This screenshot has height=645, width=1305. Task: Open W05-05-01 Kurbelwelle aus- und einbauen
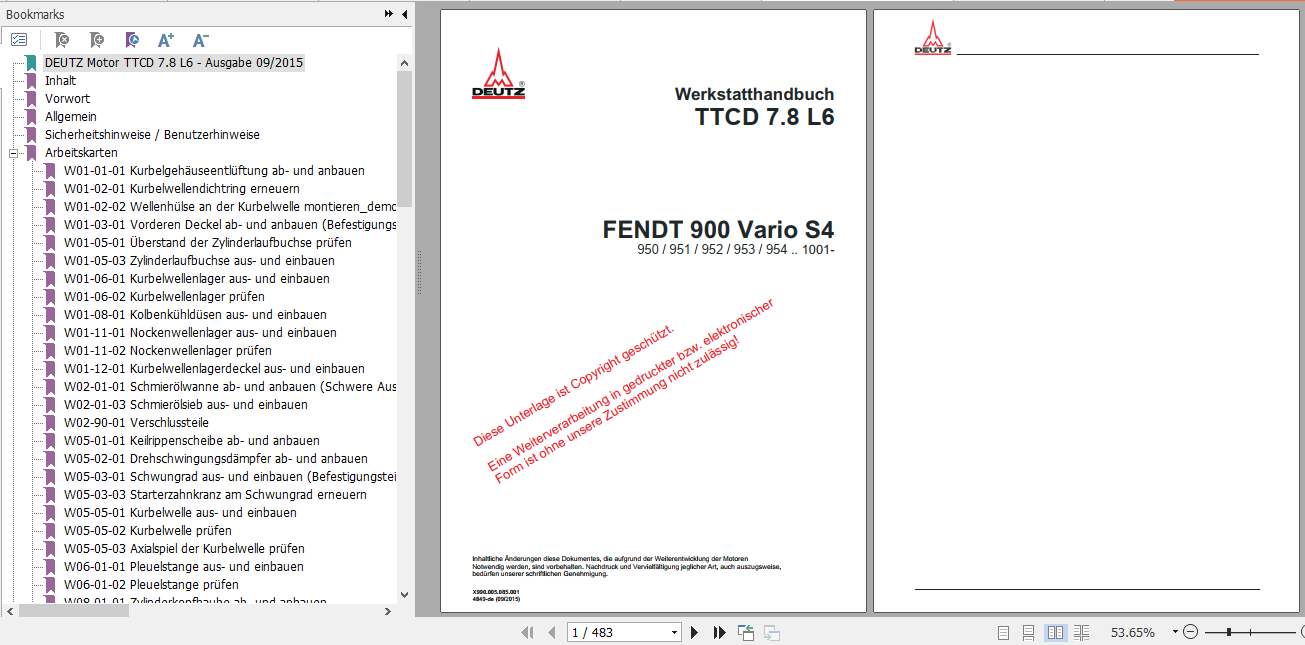click(x=181, y=512)
